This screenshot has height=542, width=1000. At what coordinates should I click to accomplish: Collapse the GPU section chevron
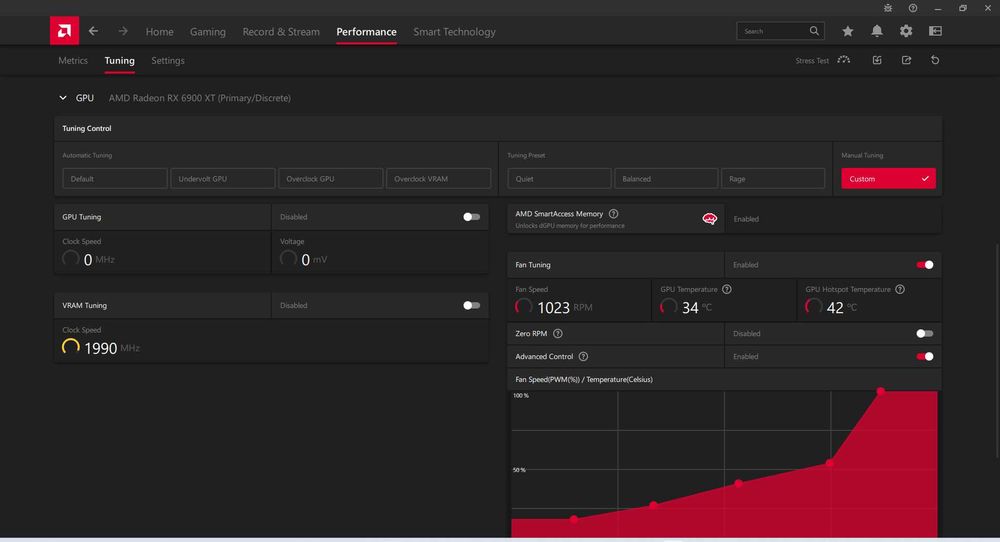(x=62, y=98)
